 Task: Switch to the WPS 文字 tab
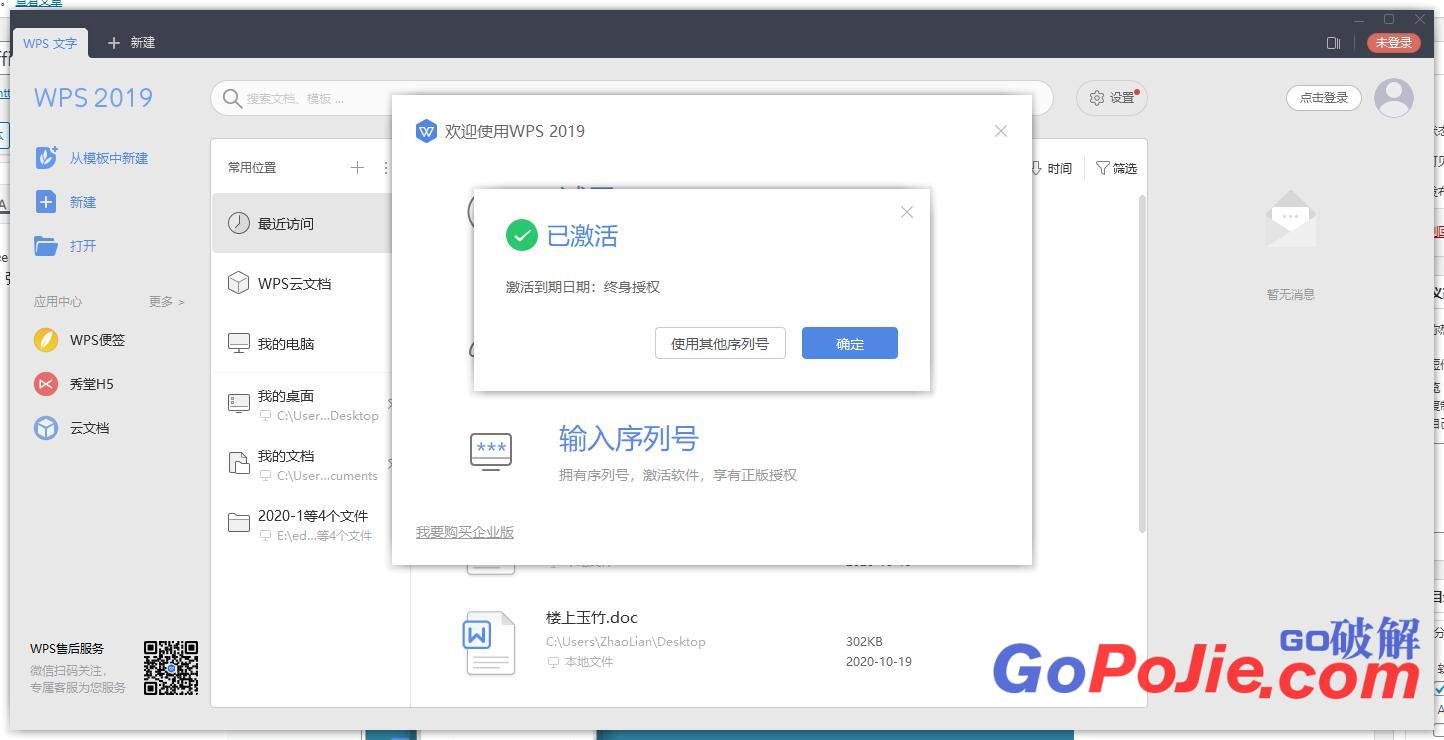(x=50, y=43)
